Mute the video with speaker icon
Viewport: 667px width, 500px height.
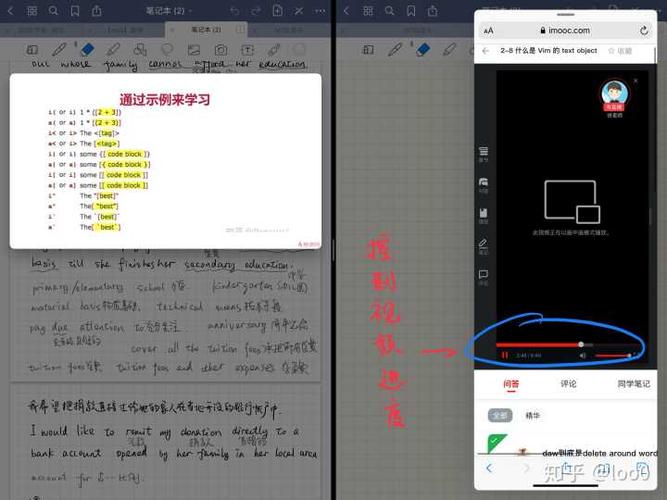point(583,355)
